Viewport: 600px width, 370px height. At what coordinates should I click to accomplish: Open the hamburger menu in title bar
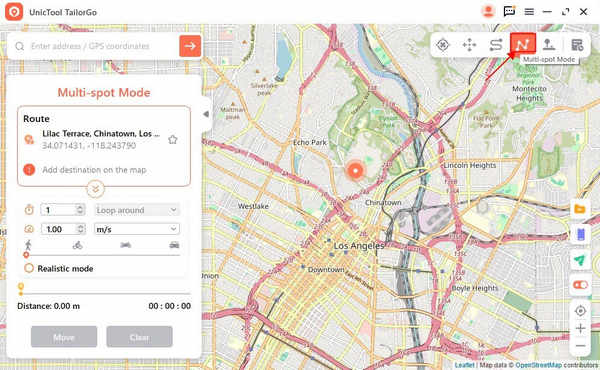(529, 12)
